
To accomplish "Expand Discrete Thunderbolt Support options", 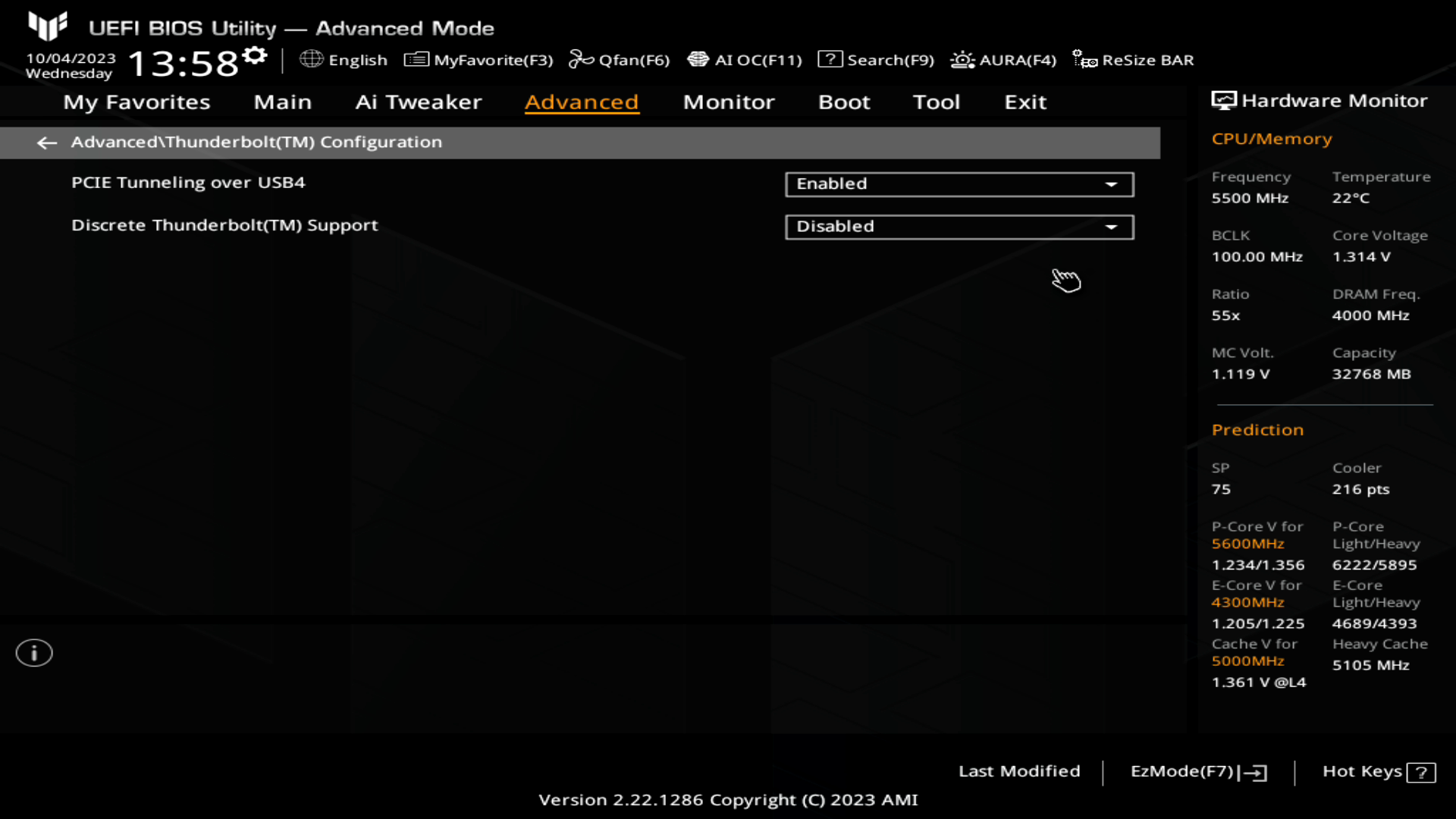I will point(1113,225).
